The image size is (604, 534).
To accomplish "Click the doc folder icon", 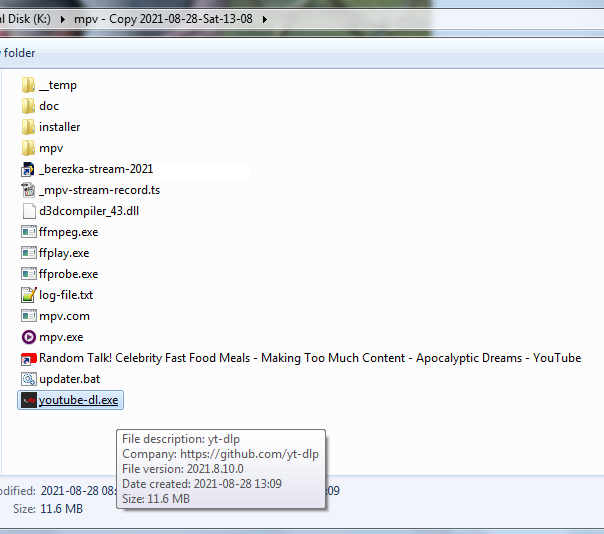I will [28, 106].
